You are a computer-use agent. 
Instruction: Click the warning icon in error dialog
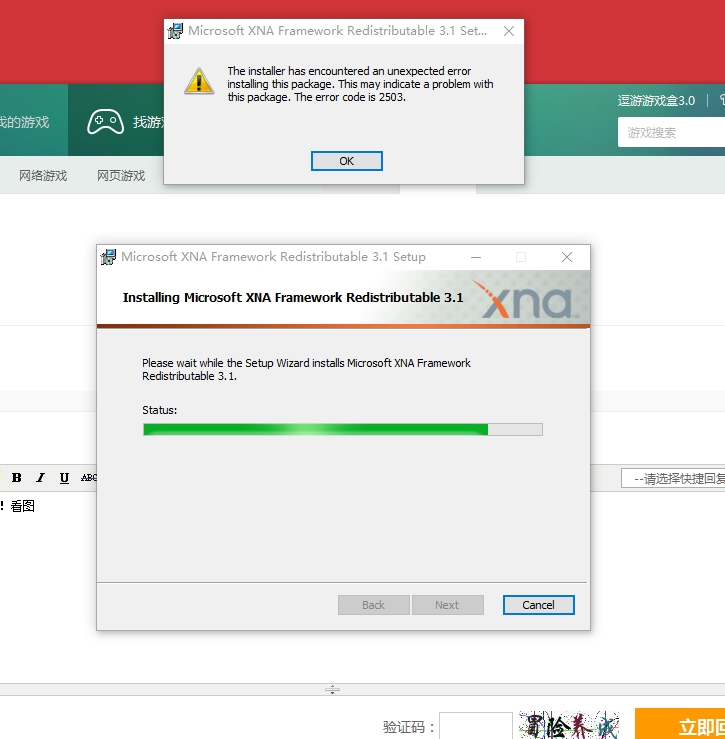pyautogui.click(x=199, y=81)
